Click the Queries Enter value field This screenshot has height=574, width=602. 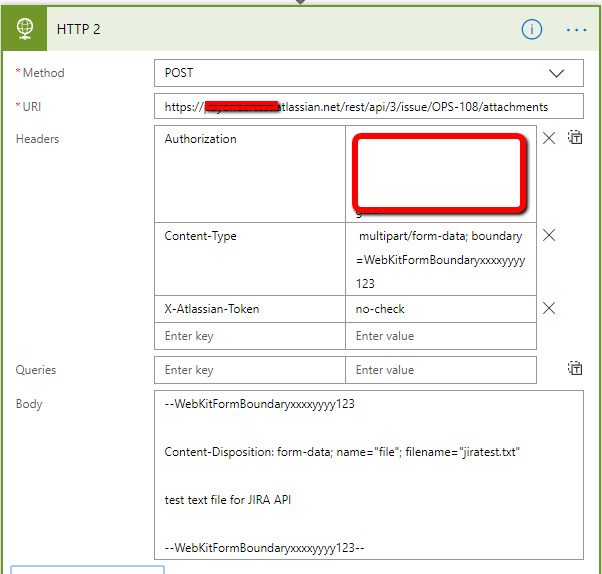click(441, 370)
